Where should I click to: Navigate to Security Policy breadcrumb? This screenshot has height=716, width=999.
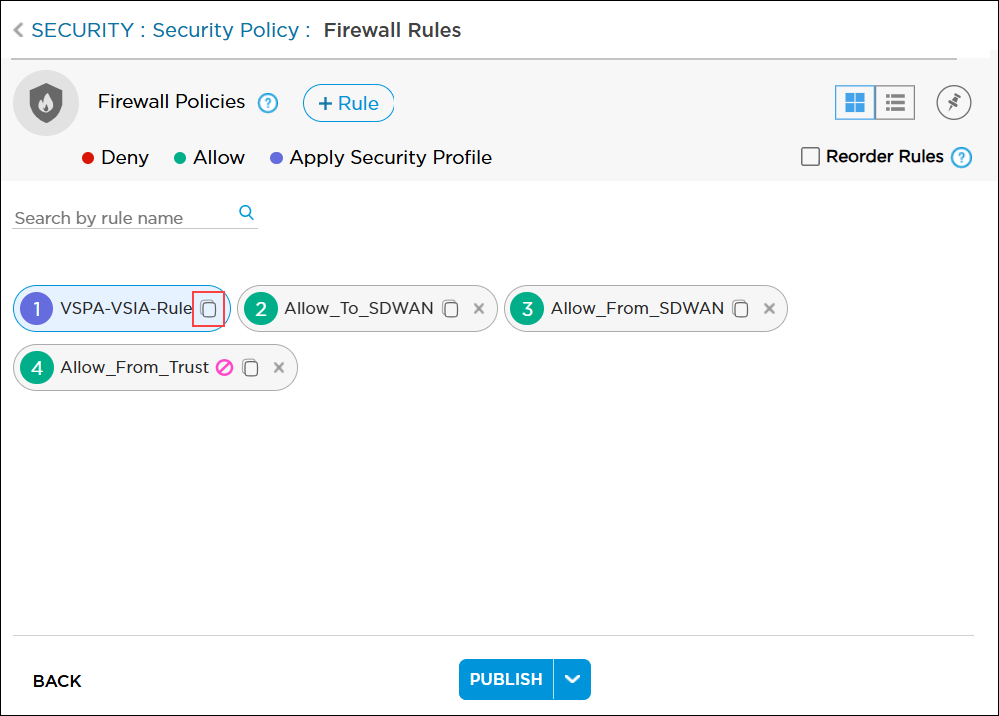pyautogui.click(x=225, y=30)
